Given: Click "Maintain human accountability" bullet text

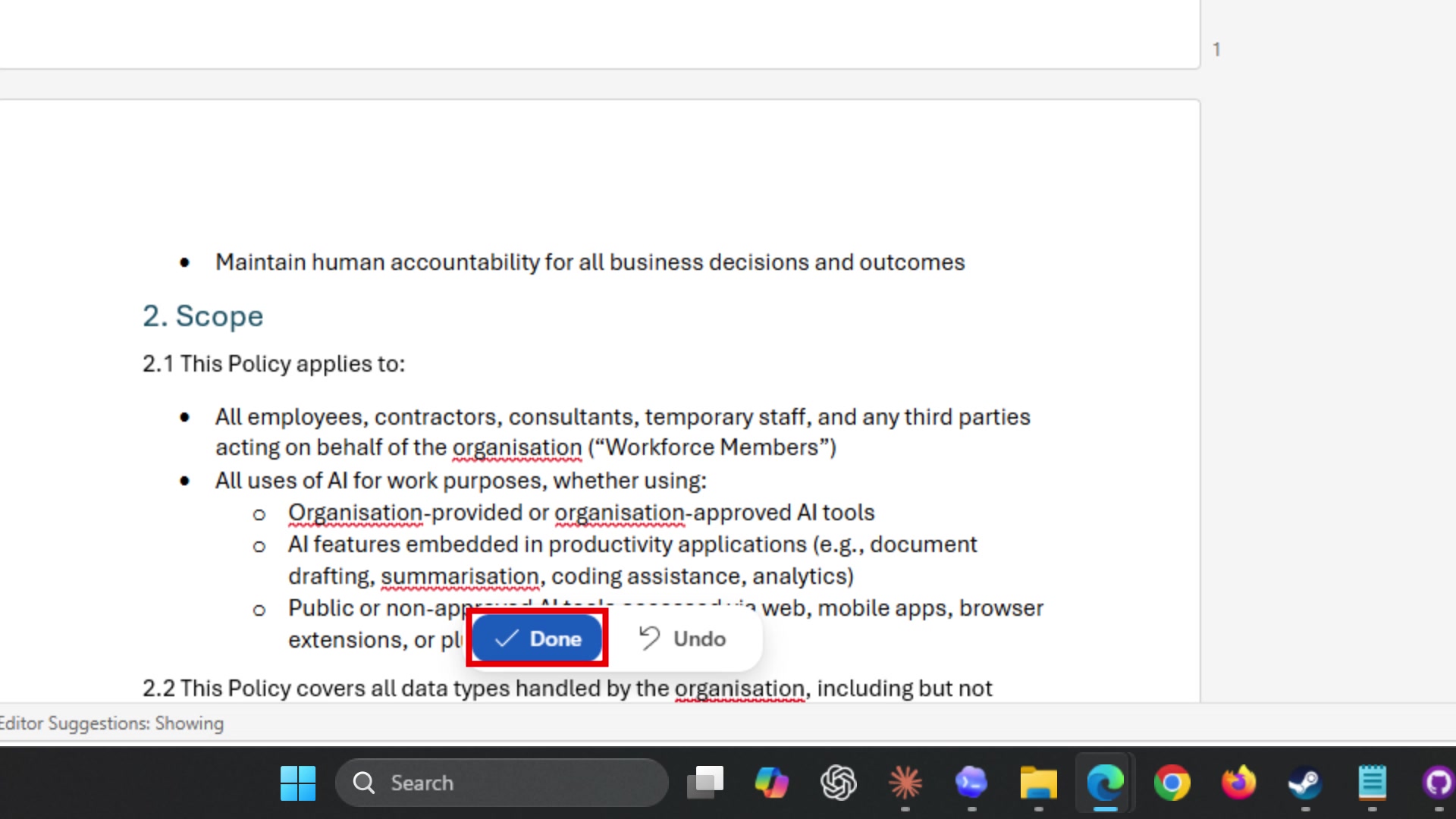Looking at the screenshot, I should 590,262.
